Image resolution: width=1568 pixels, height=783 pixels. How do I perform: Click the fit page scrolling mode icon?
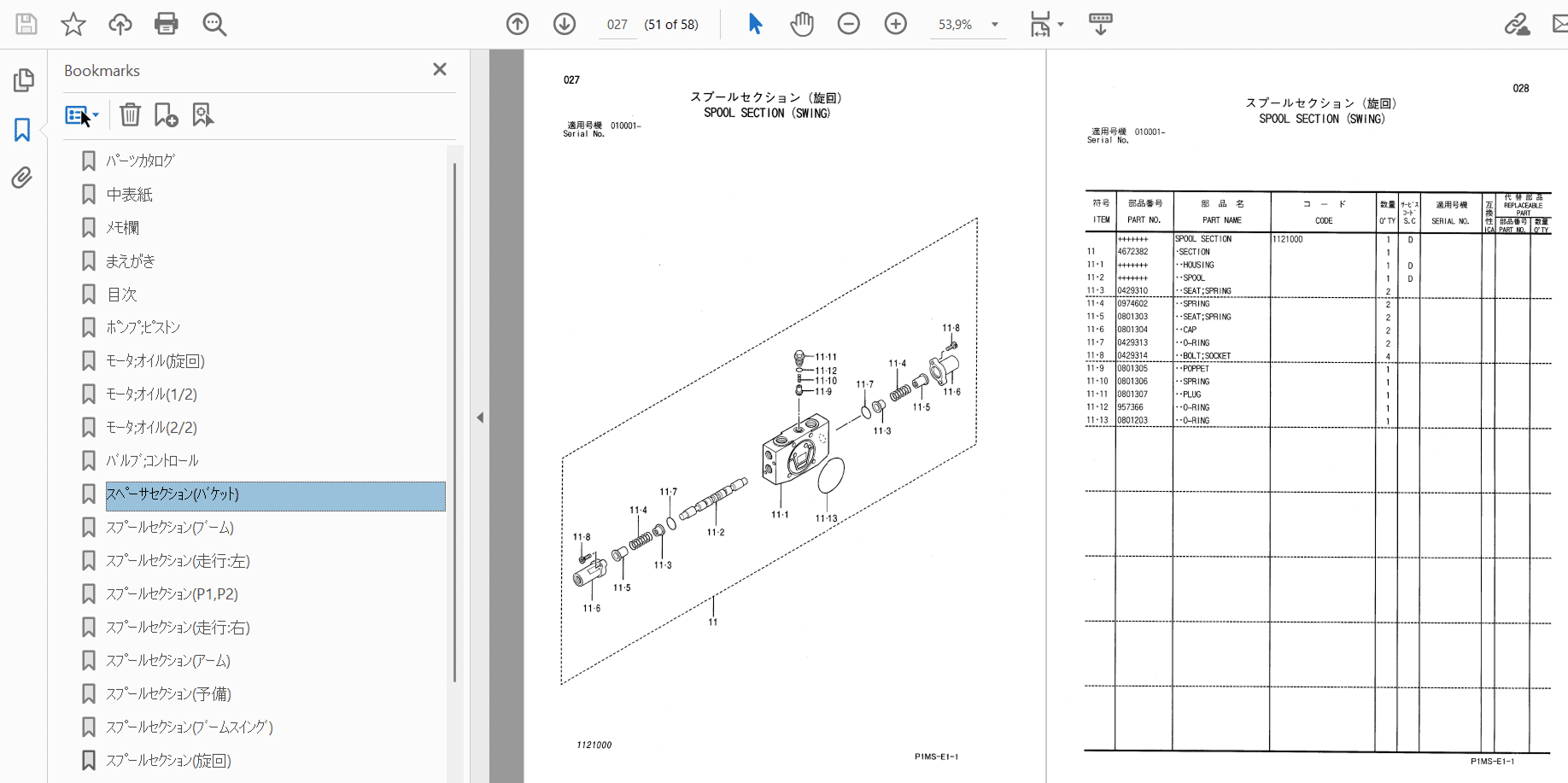(x=1040, y=24)
